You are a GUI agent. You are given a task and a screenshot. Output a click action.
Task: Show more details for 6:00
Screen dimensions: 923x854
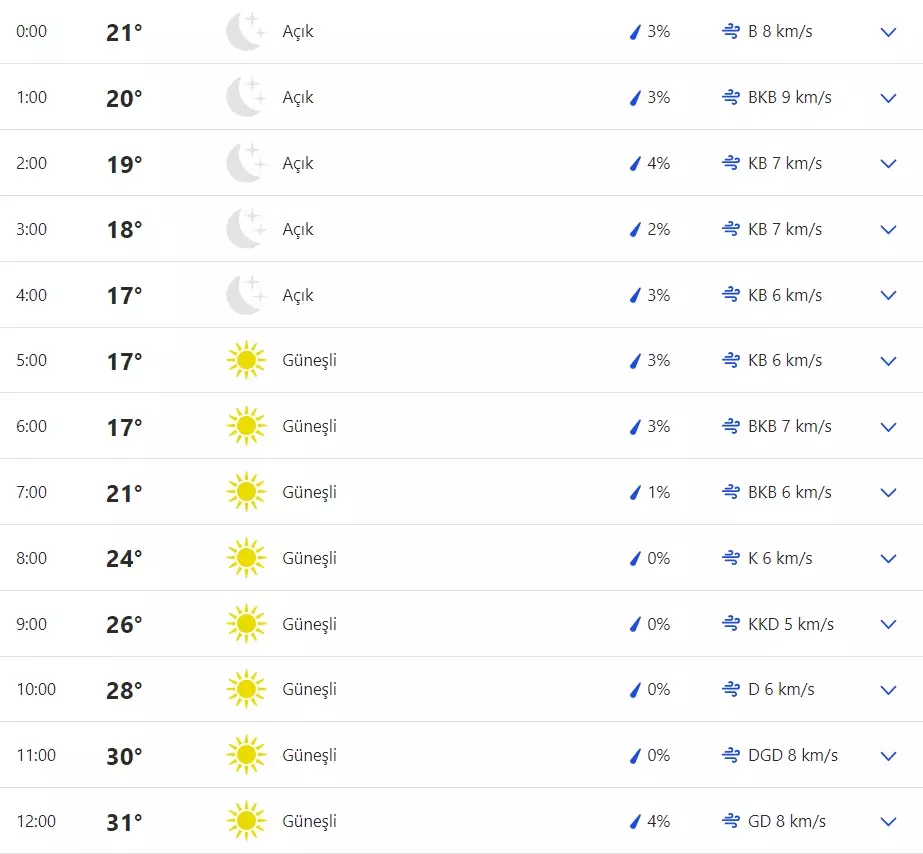tap(888, 427)
